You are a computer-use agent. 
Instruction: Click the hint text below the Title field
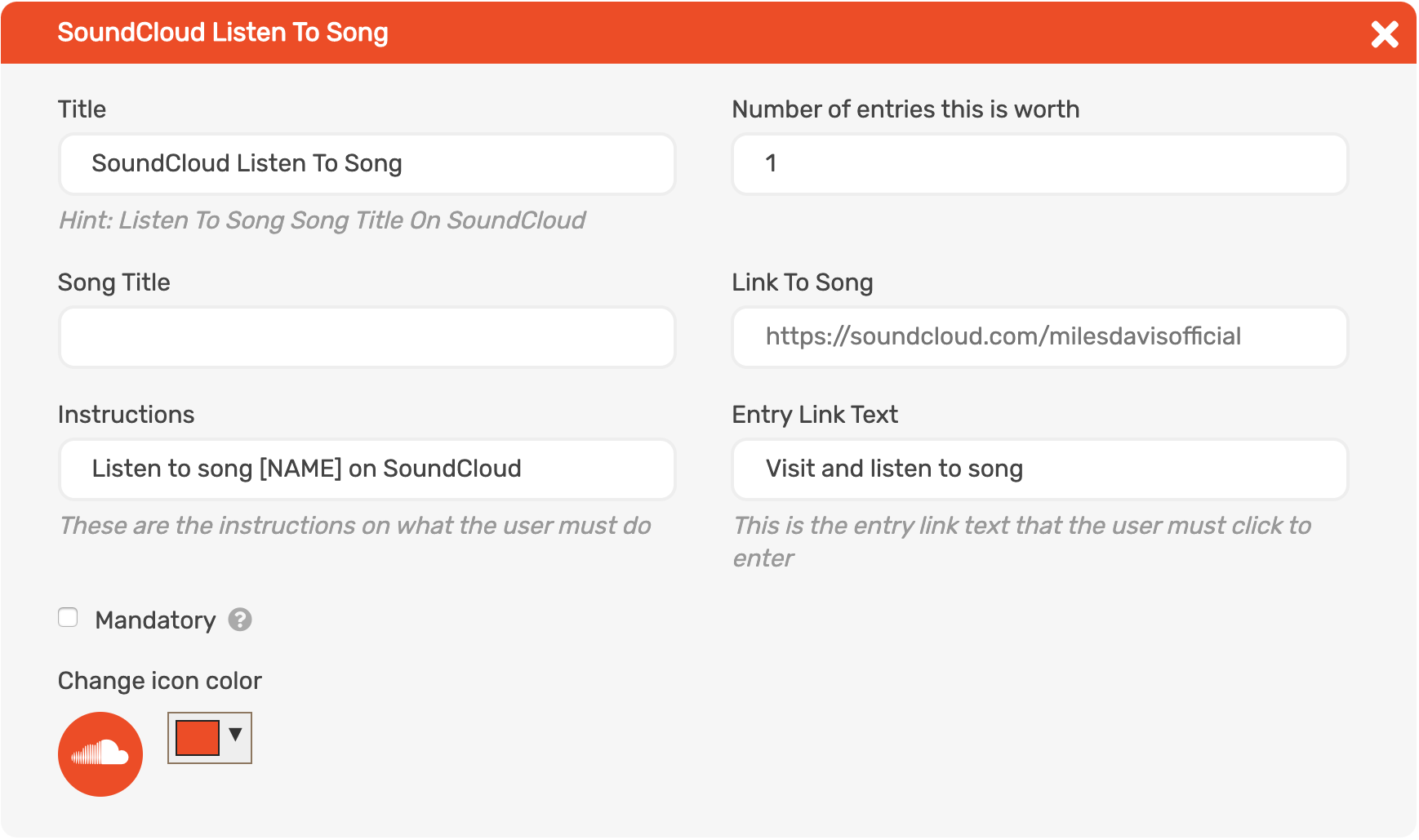click(x=322, y=220)
